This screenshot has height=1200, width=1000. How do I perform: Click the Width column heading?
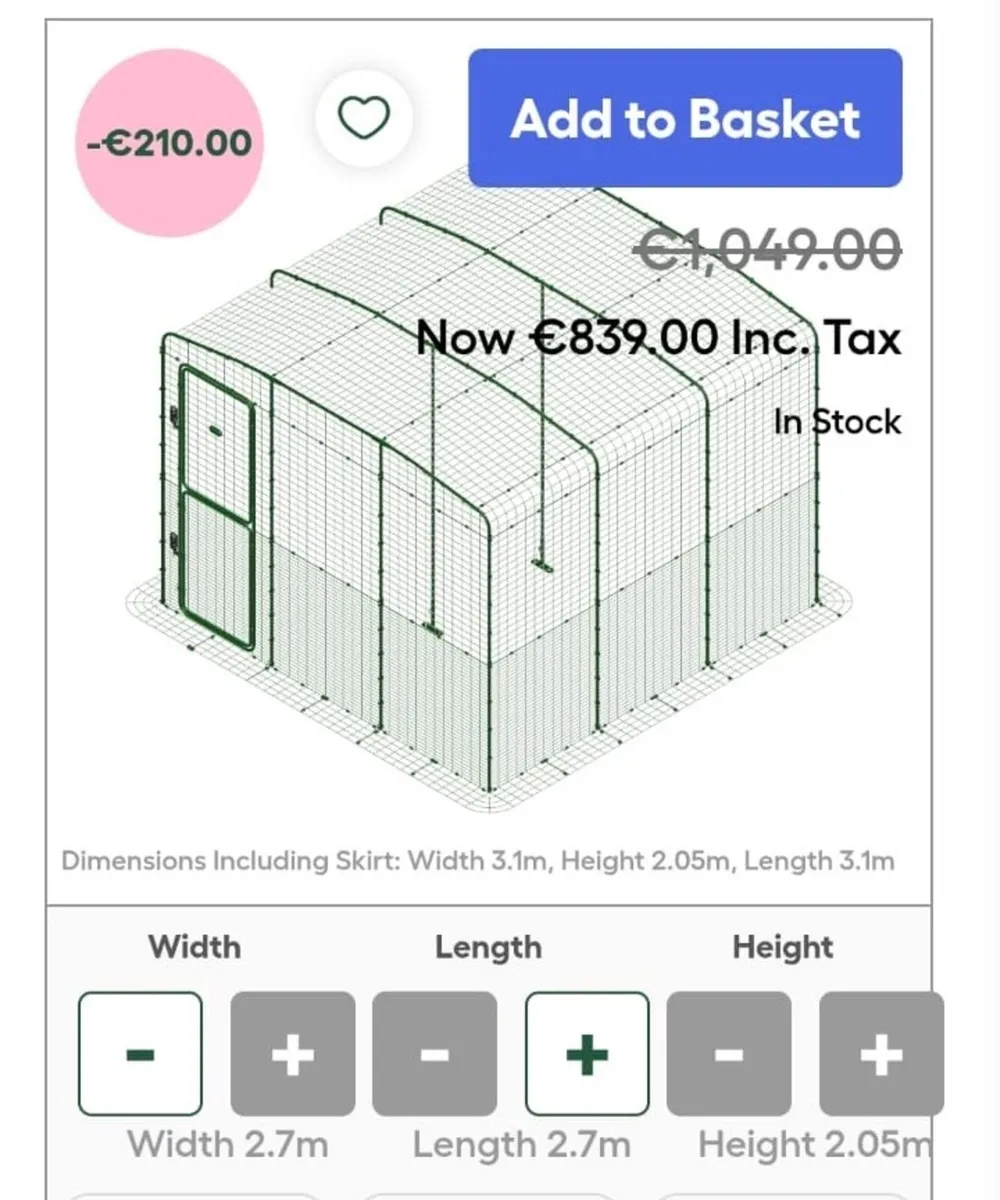click(195, 947)
